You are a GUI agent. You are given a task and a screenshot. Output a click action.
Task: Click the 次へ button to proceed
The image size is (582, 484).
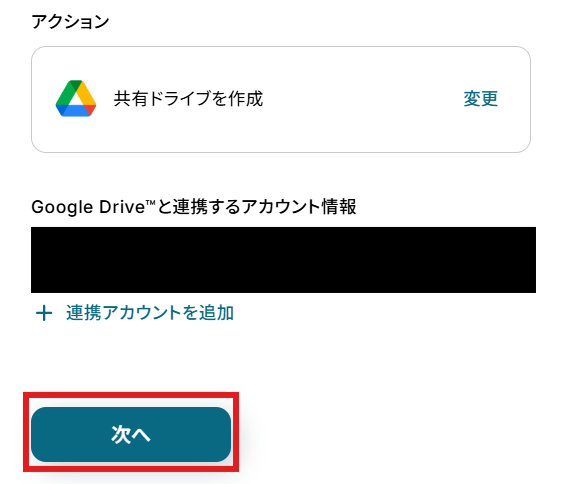(x=131, y=434)
